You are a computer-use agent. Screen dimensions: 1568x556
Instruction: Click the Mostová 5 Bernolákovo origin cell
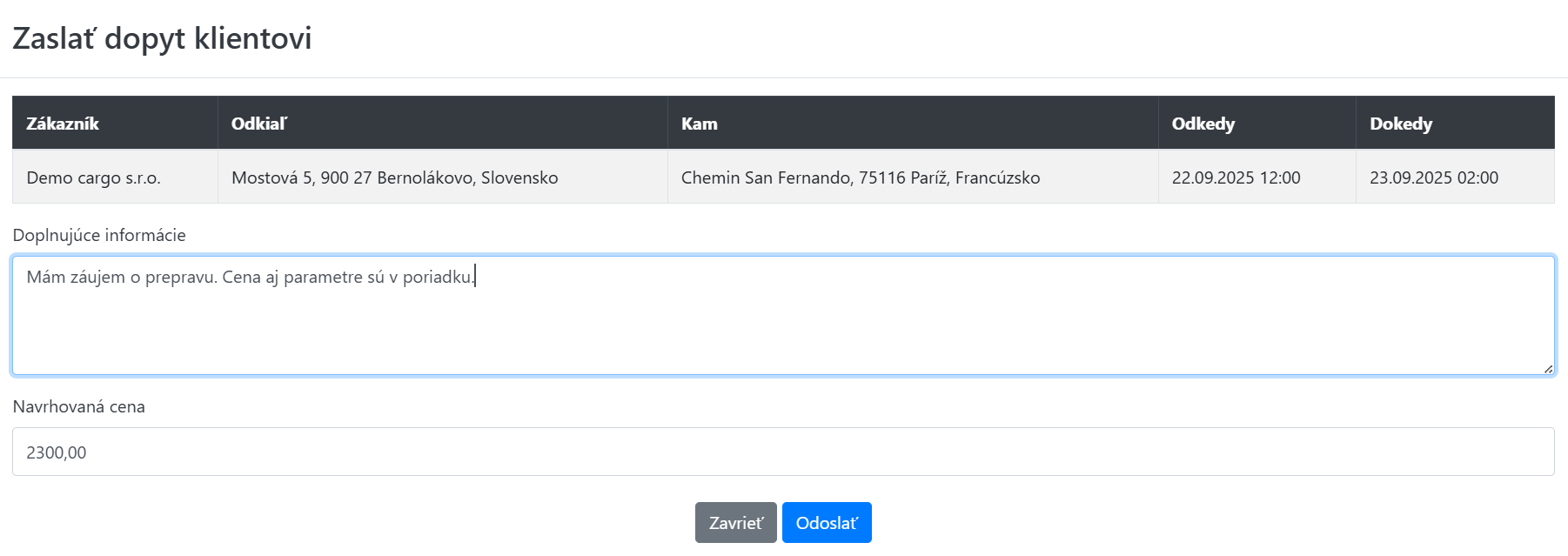coord(394,178)
